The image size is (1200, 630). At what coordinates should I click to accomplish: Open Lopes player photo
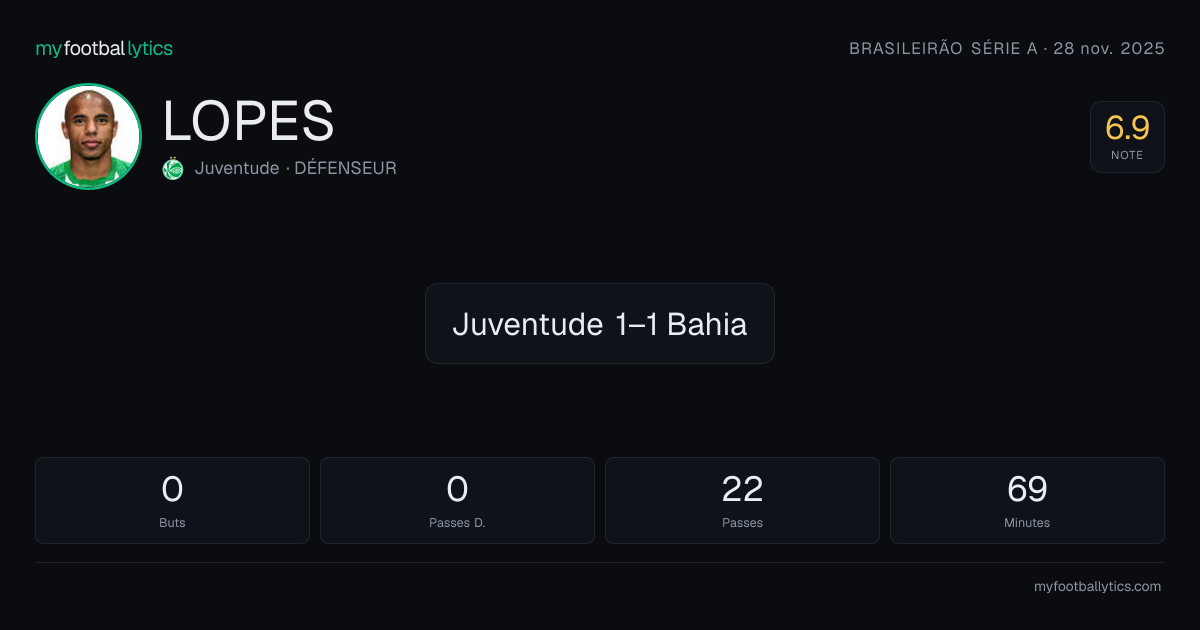pos(88,136)
